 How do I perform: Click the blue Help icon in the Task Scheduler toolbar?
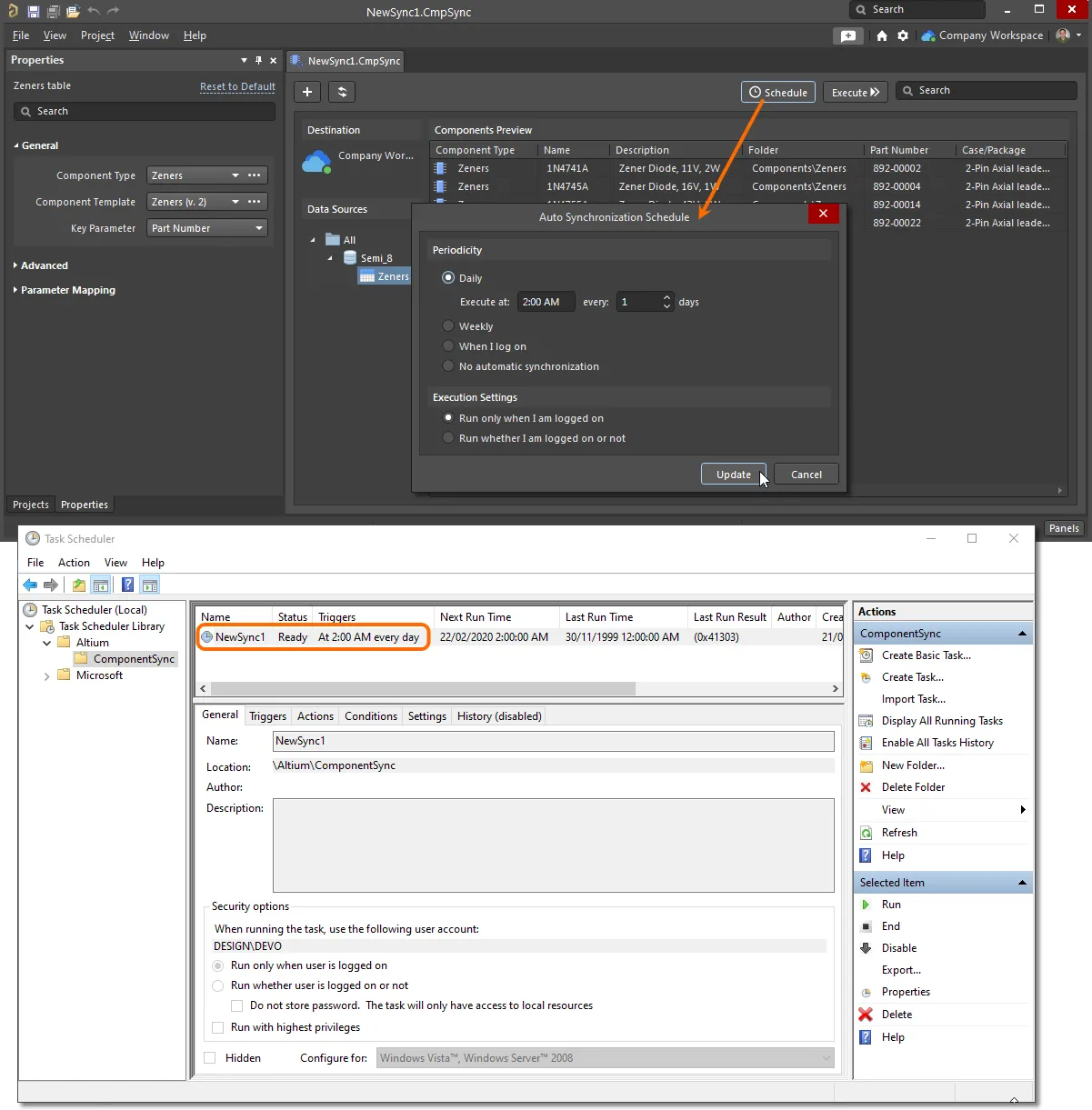coord(128,585)
